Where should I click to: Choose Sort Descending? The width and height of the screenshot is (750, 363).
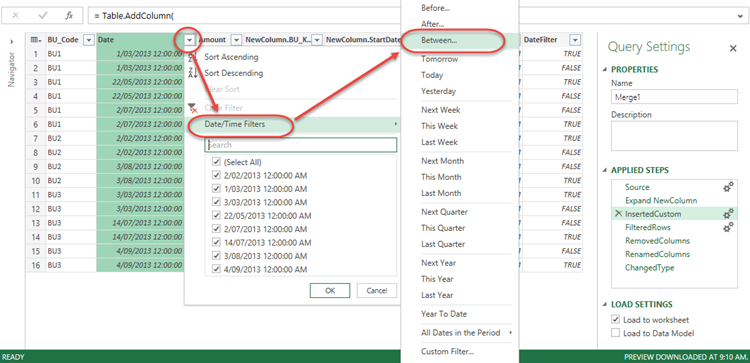233,73
